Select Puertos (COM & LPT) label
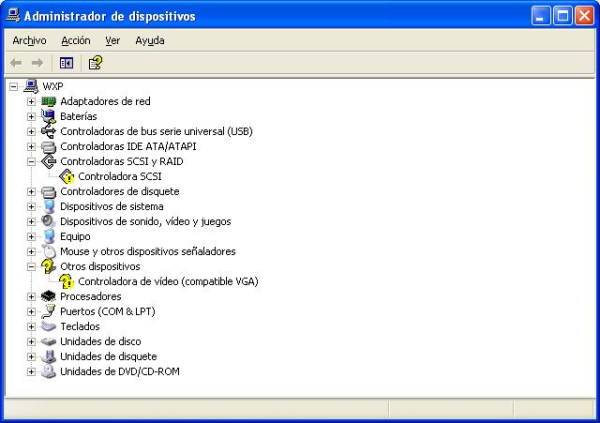This screenshot has width=600, height=423. tap(108, 311)
